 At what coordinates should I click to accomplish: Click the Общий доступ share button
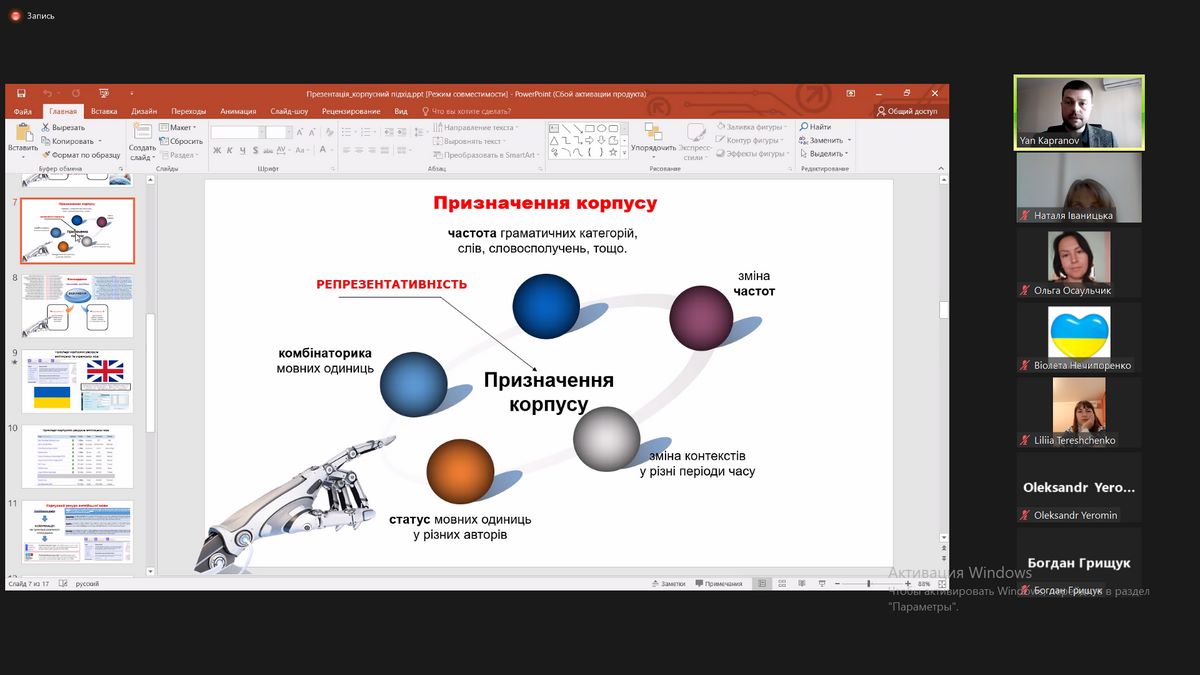(906, 111)
